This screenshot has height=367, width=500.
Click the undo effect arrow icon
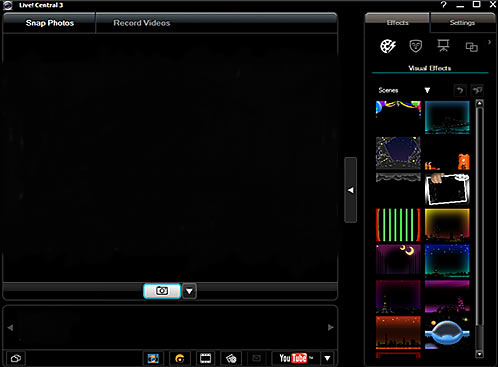tap(460, 90)
